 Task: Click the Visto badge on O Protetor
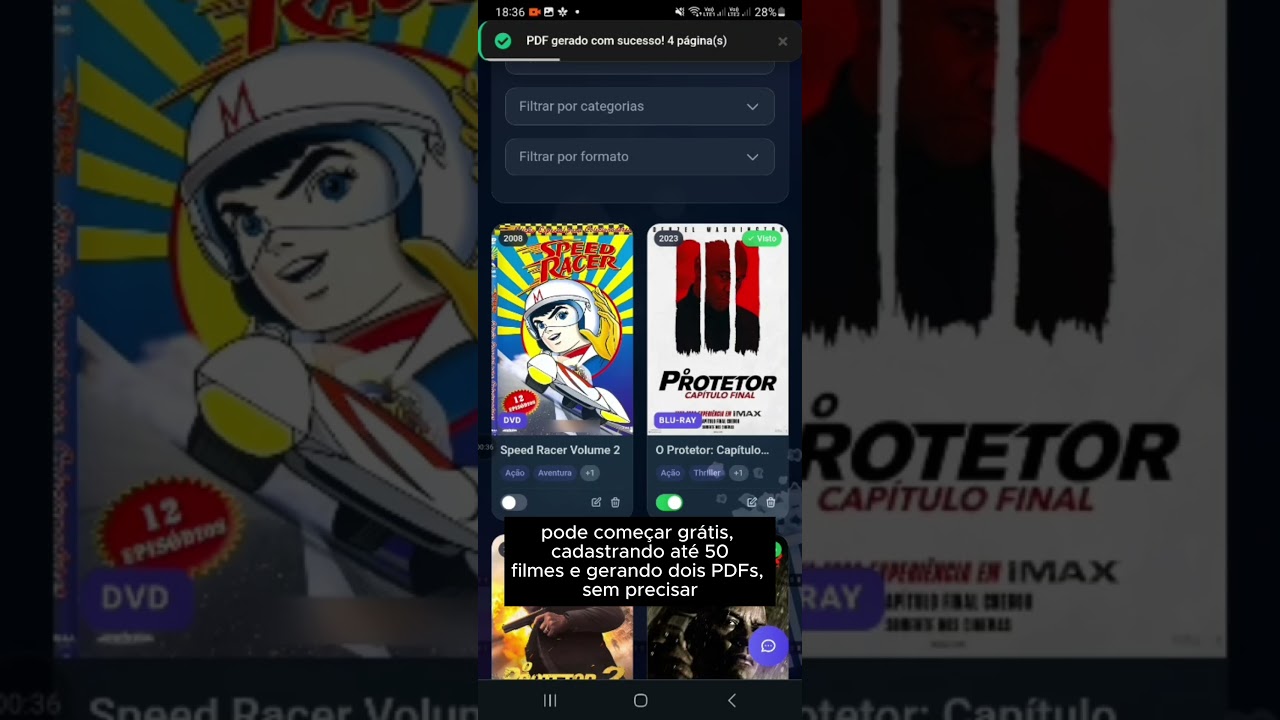click(762, 239)
